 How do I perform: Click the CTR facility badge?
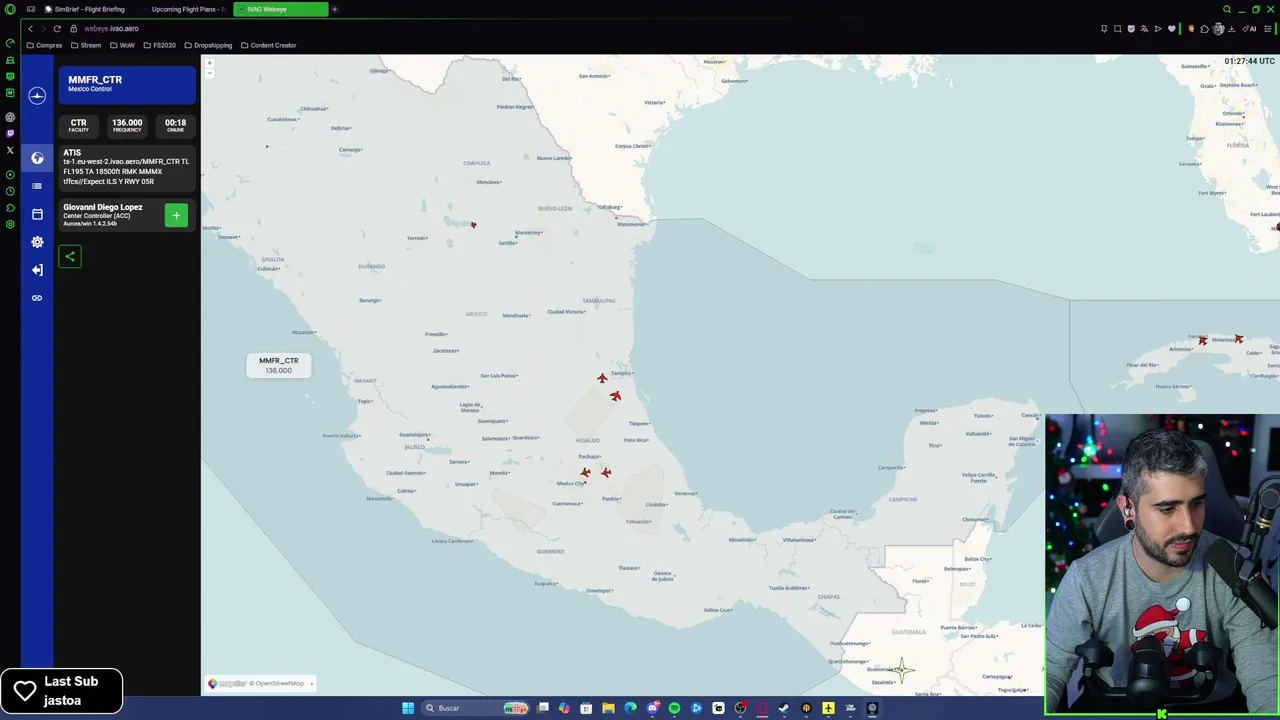click(78, 125)
